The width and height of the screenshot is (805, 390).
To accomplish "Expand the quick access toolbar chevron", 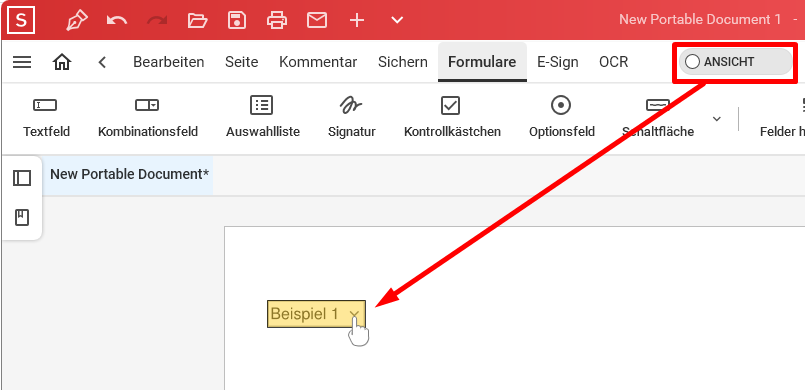I will (x=397, y=21).
